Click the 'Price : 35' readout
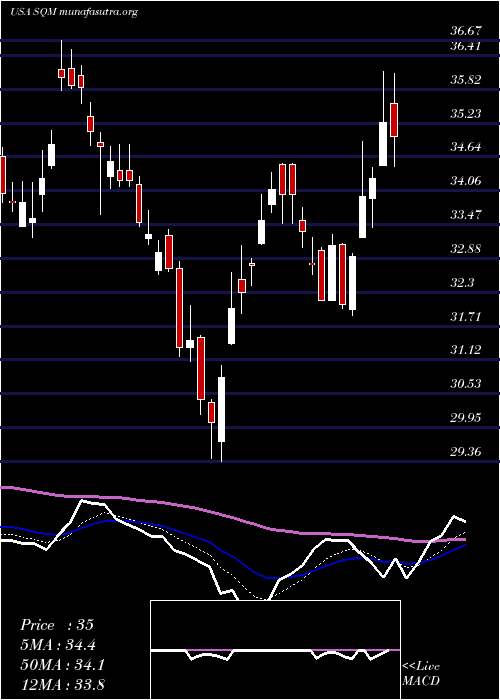Image resolution: width=500 pixels, height=700 pixels. point(57,625)
